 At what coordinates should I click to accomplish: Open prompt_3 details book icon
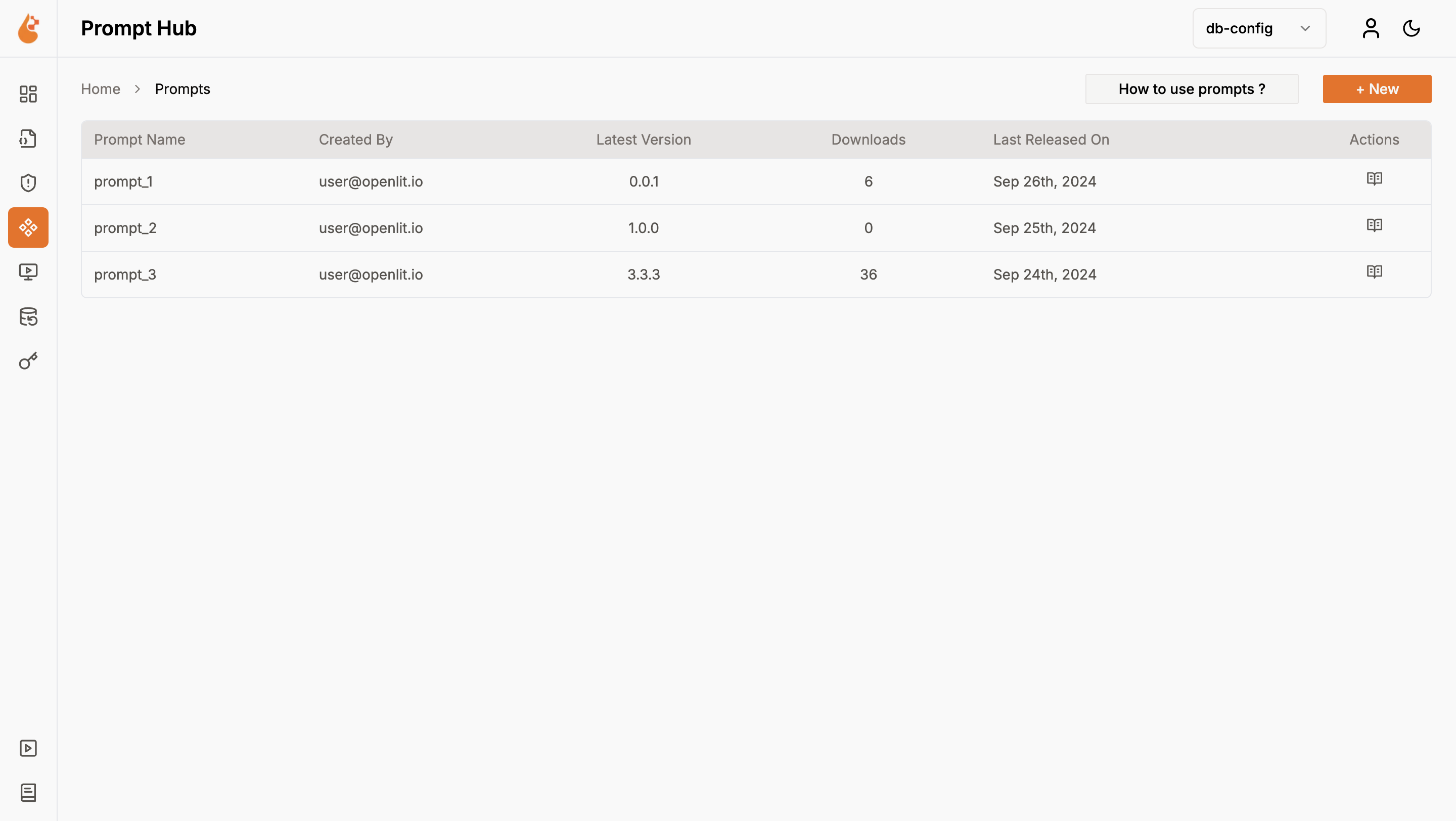(x=1374, y=272)
